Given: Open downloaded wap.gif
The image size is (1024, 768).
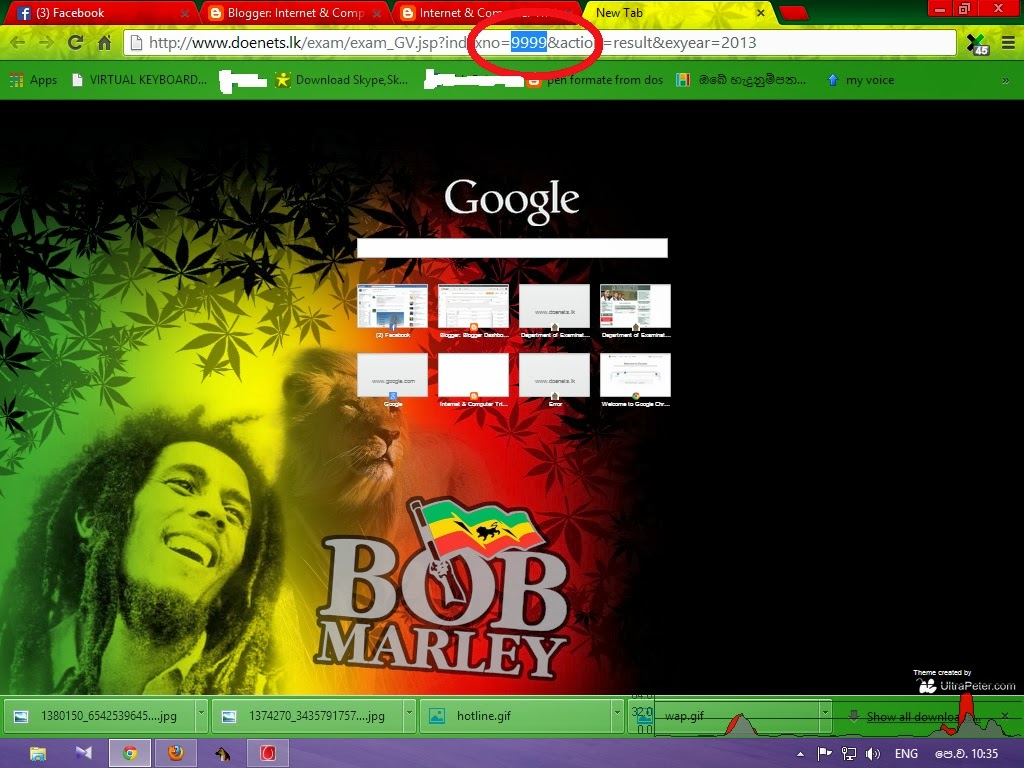Looking at the screenshot, I should [724, 716].
